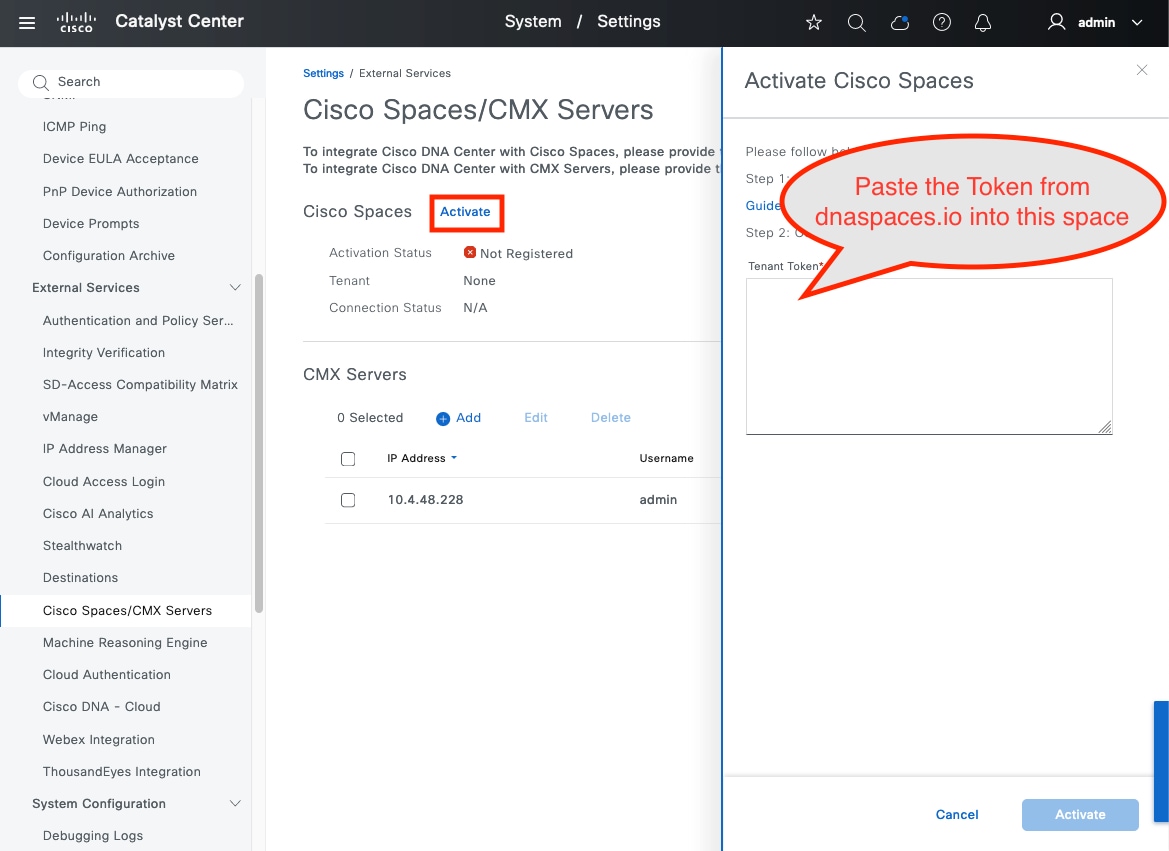Click the sidebar vertical scrollbar

pos(259,444)
